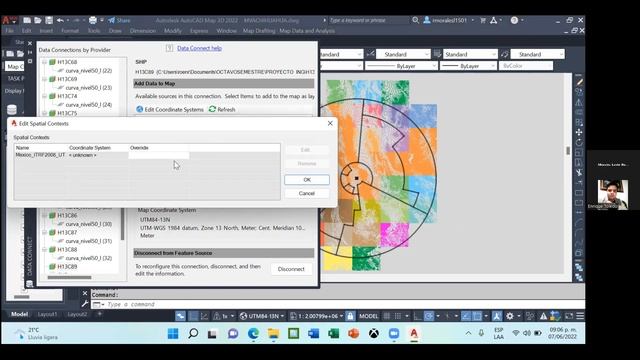Toggle the lock icon in status bar

tap(350, 316)
